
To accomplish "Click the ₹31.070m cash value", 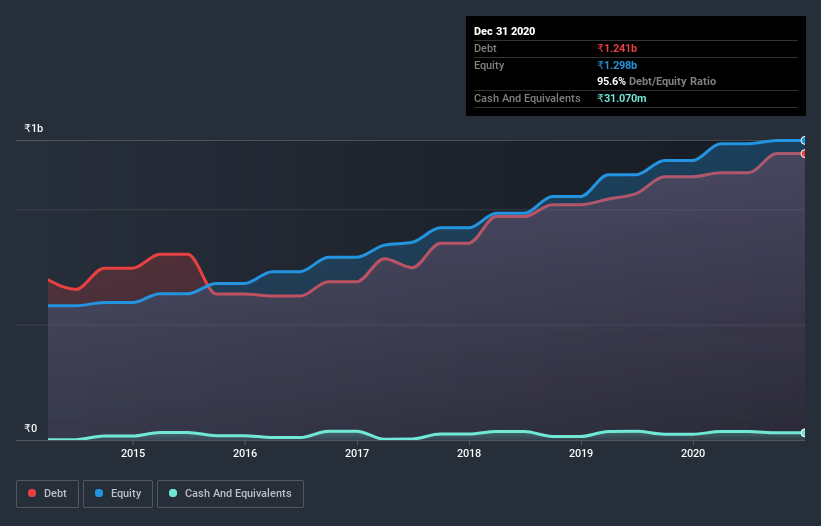I will (622, 98).
